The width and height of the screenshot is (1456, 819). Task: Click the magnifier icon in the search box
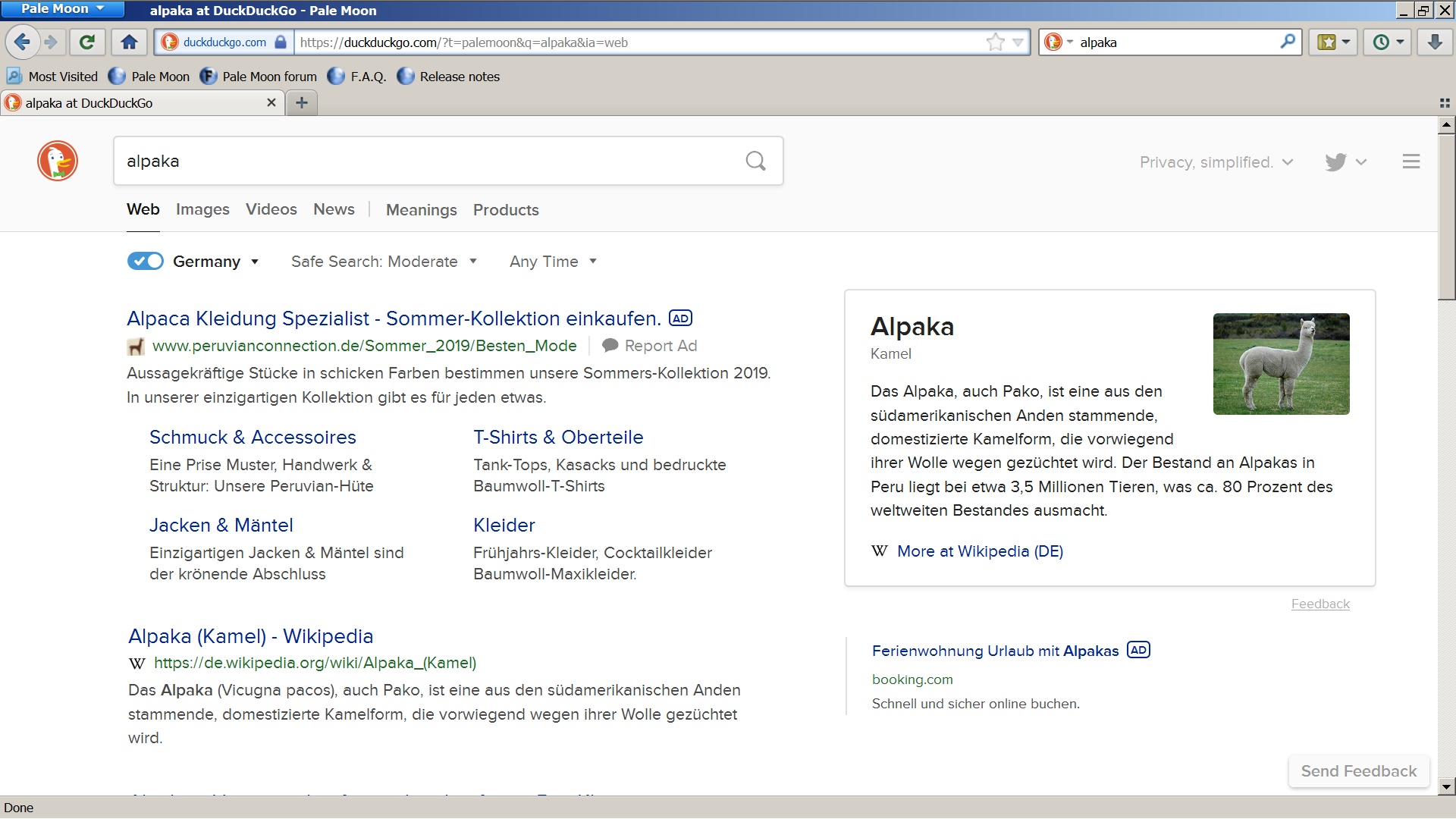(755, 161)
